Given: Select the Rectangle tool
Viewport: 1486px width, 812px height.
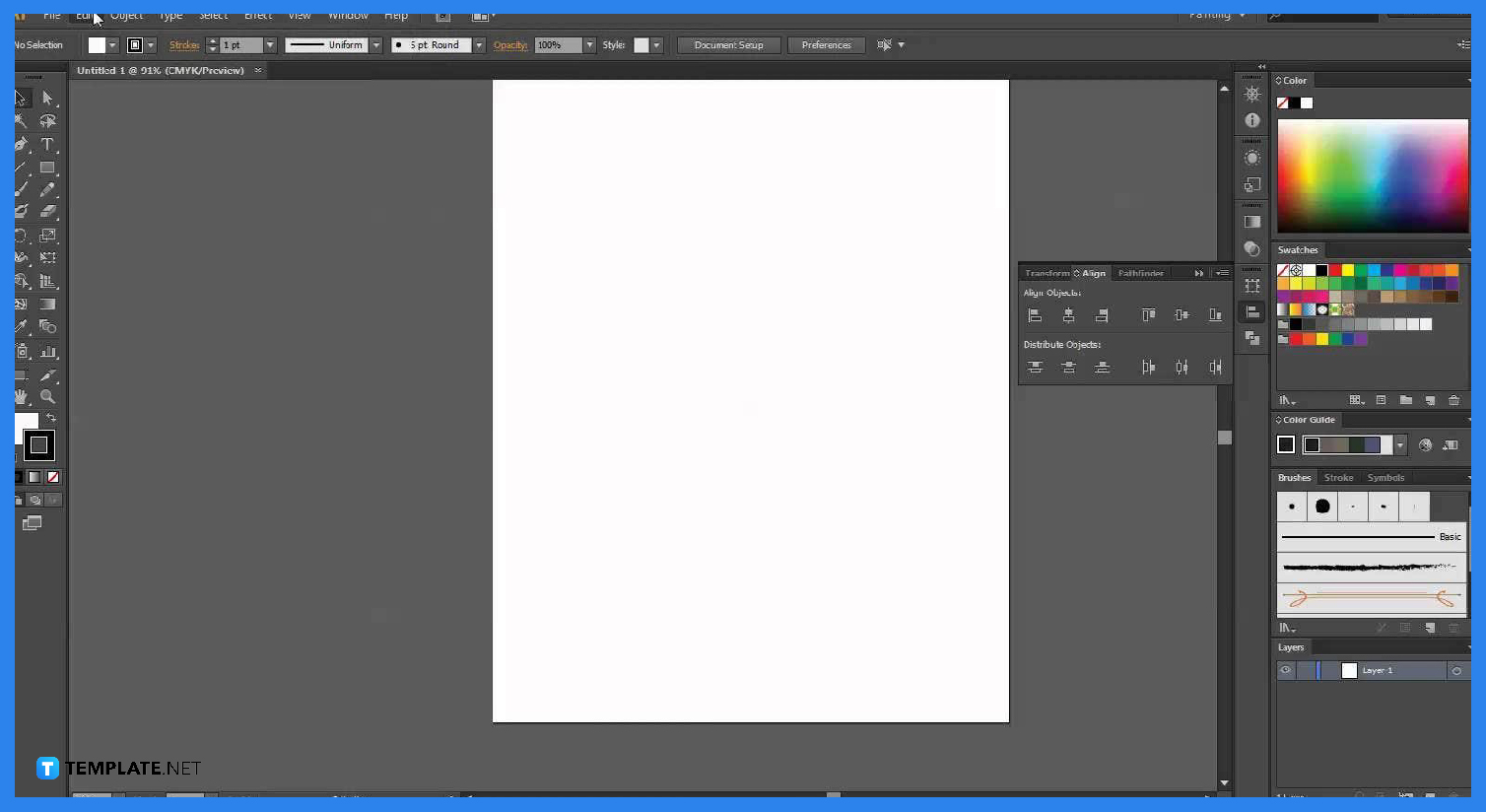Looking at the screenshot, I should click(46, 166).
